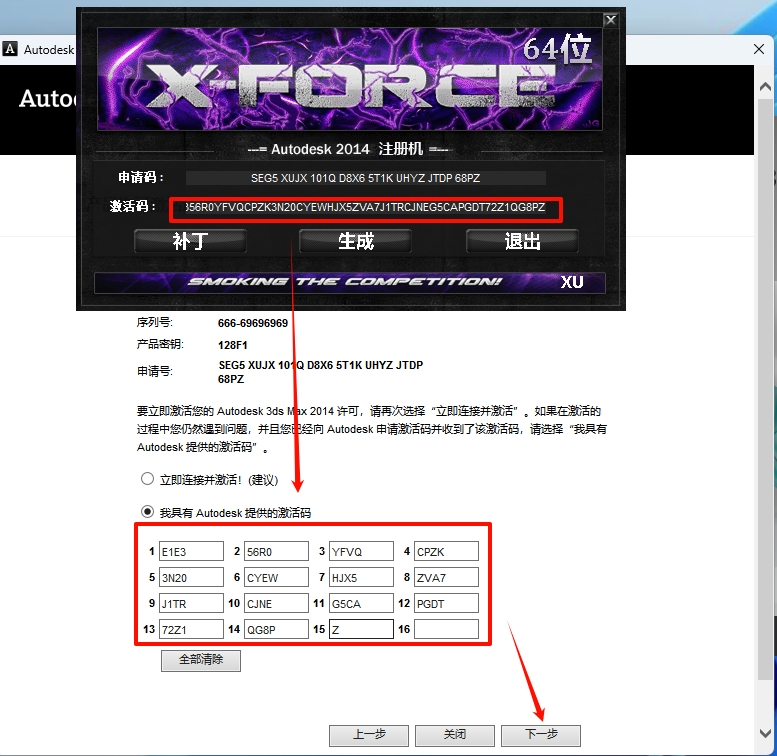Click the 补丁 button
Viewport: 777px width, 756px height.
pyautogui.click(x=190, y=241)
